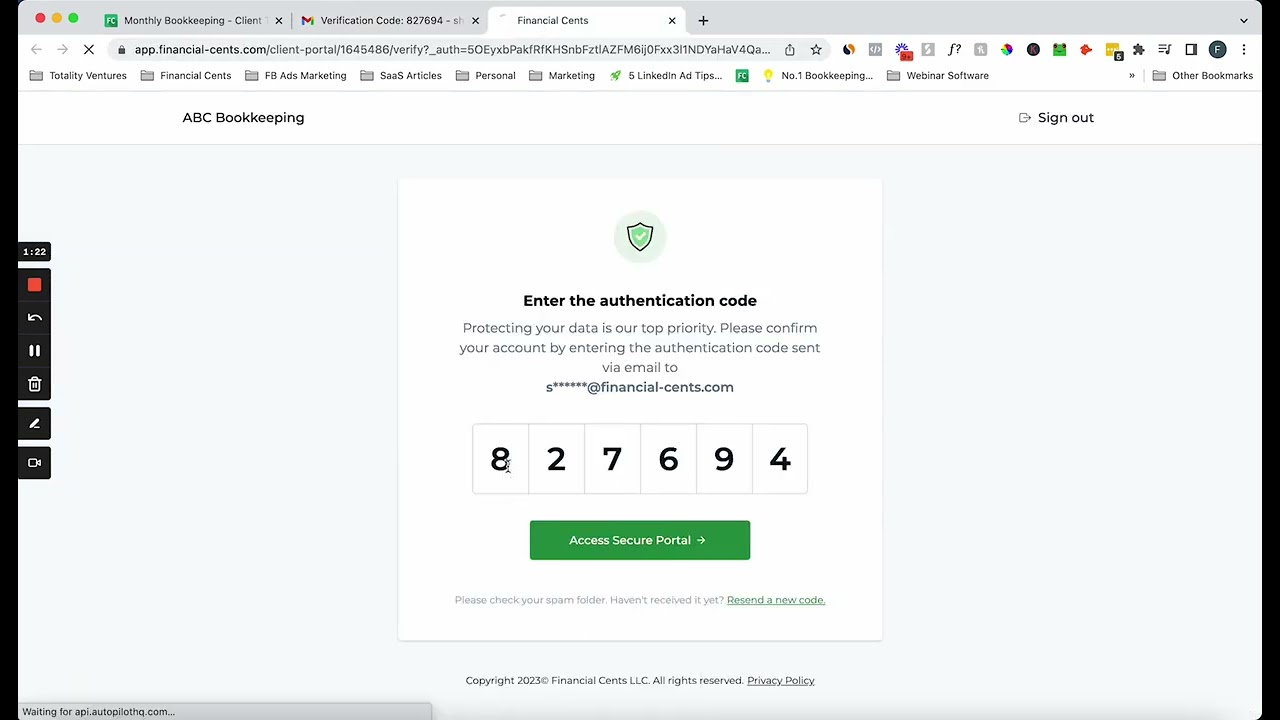This screenshot has height=720, width=1280.
Task: Bookmark this page with star icon
Action: point(816,50)
